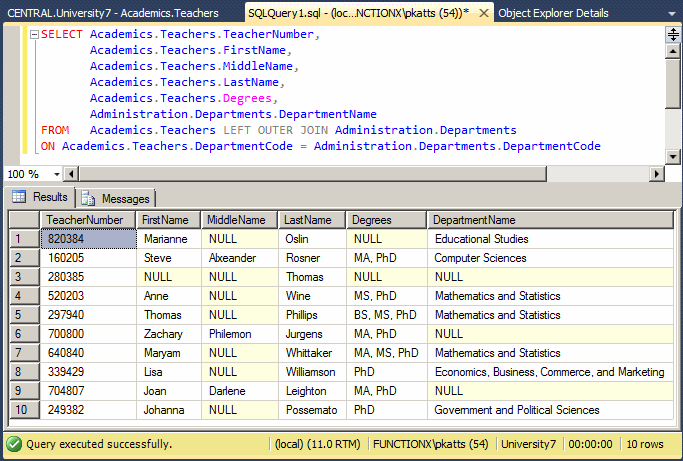Screen dimensions: 683x461
Task: Click the MiddleName cell Darlene
Action: (x=240, y=391)
